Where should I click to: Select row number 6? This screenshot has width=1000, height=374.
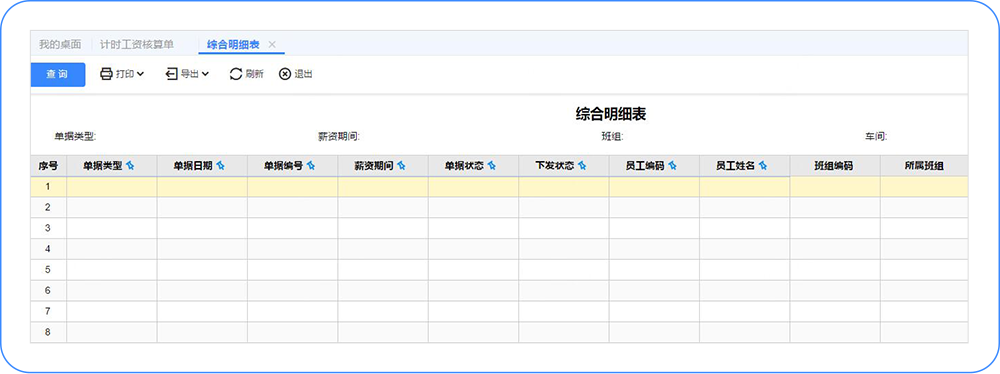click(x=48, y=290)
